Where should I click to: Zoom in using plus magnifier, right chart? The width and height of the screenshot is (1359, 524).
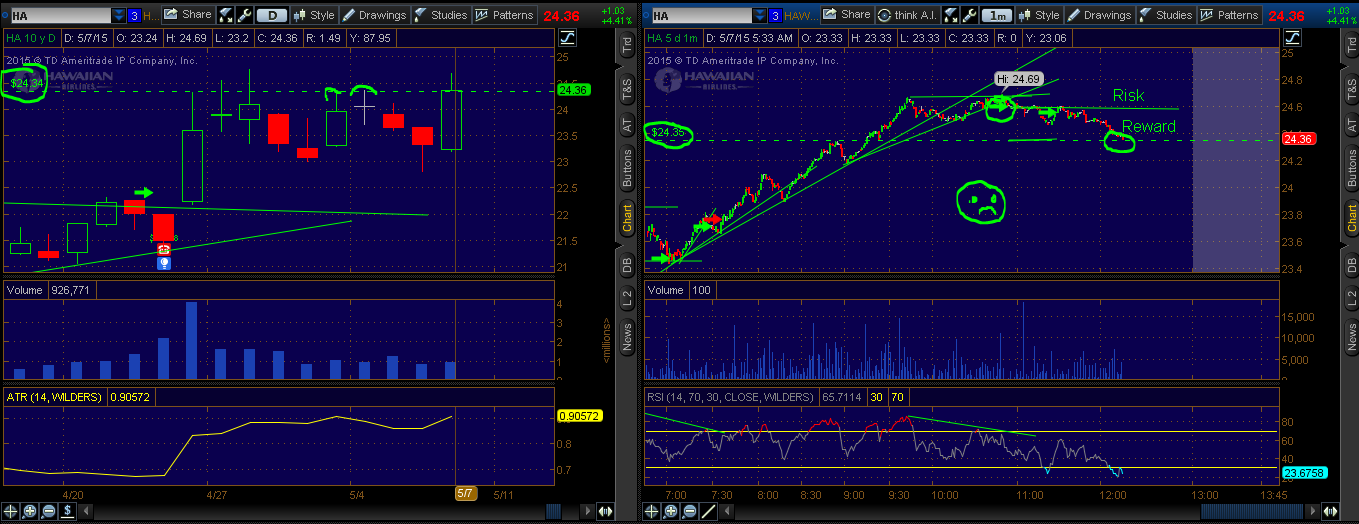pyautogui.click(x=670, y=511)
